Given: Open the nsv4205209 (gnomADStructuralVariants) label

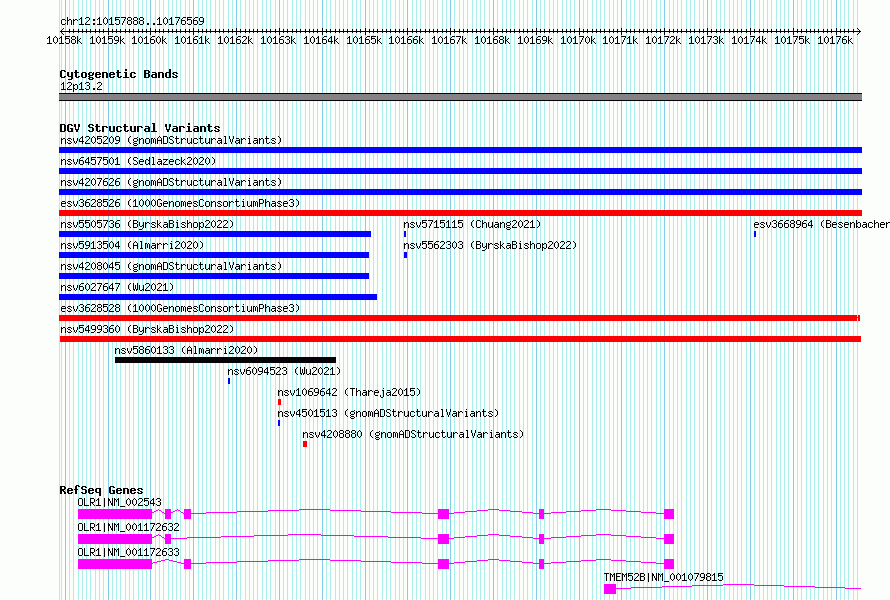Looking at the screenshot, I should tap(171, 140).
